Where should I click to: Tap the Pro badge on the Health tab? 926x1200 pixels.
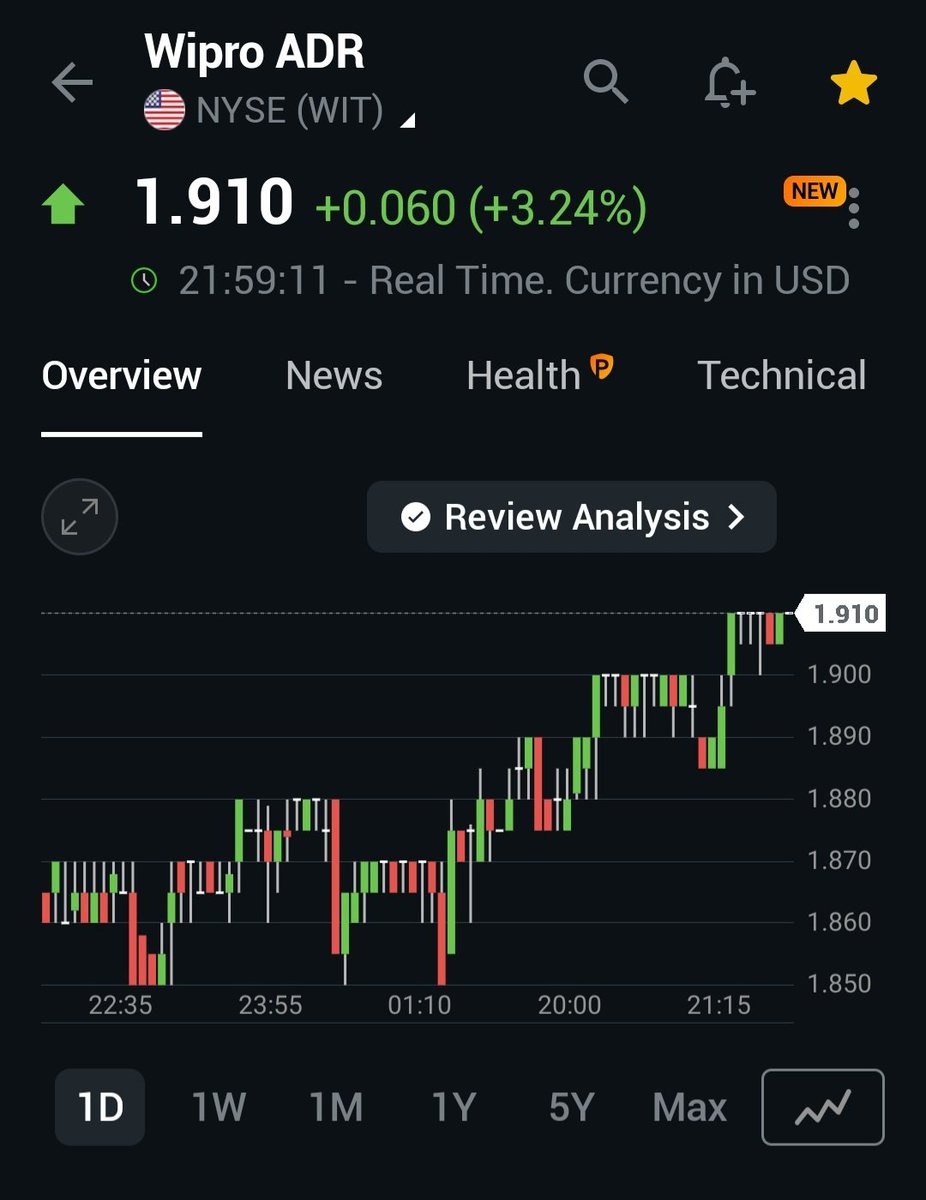click(x=602, y=367)
